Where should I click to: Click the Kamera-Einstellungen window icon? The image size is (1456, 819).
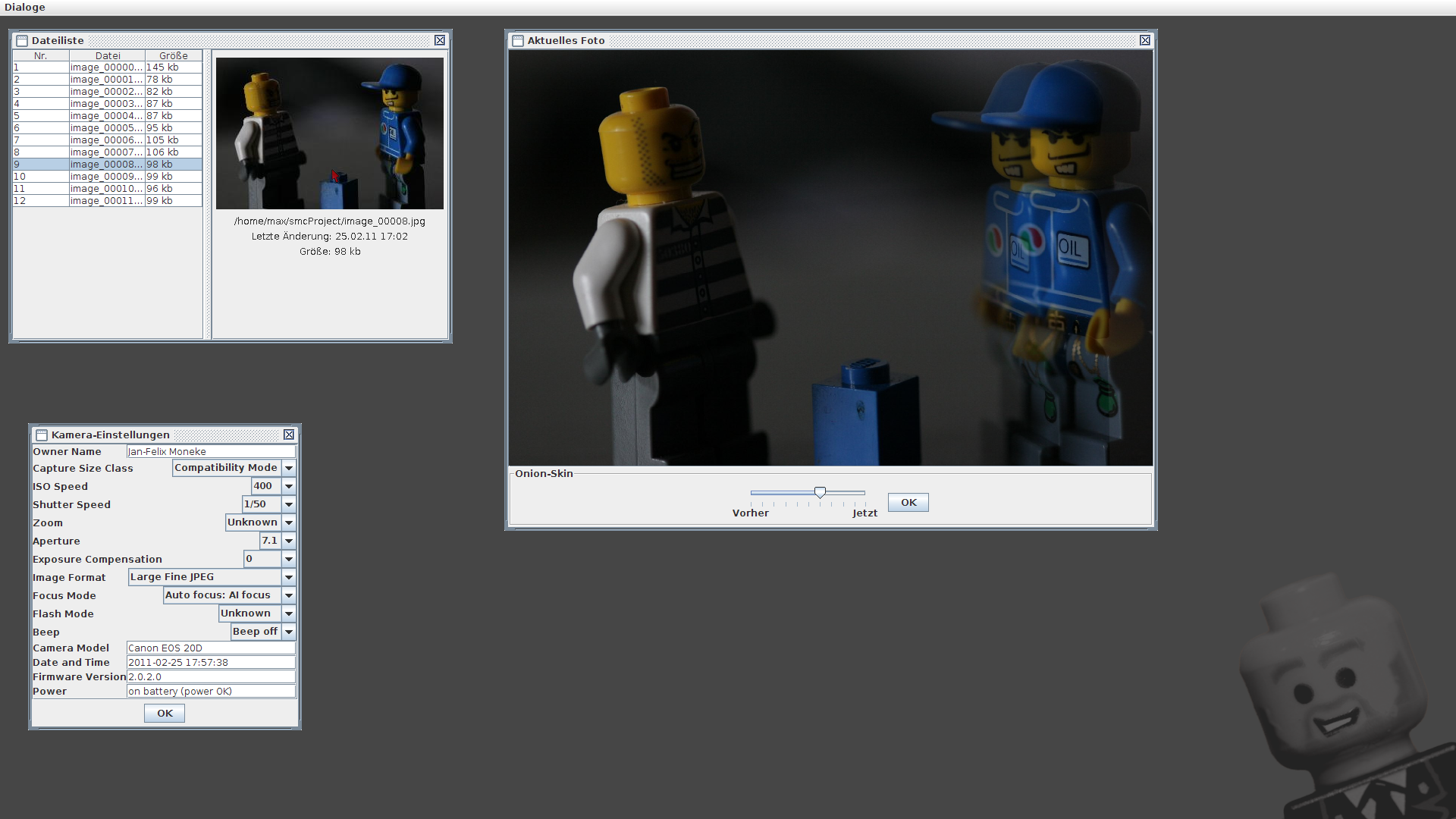click(42, 435)
